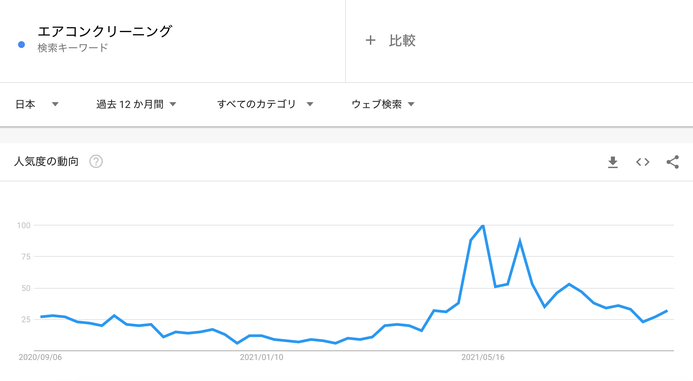The height and width of the screenshot is (381, 693).
Task: Add a comparison term via 比較
Action: coord(402,41)
